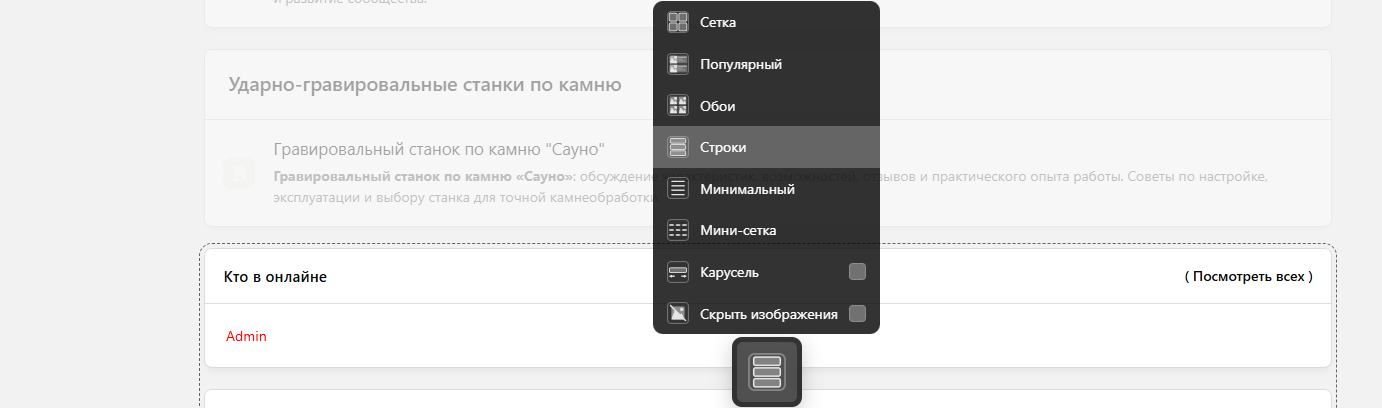Click the Мини-сетка layout icon
The width and height of the screenshot is (1382, 408).
click(x=678, y=230)
